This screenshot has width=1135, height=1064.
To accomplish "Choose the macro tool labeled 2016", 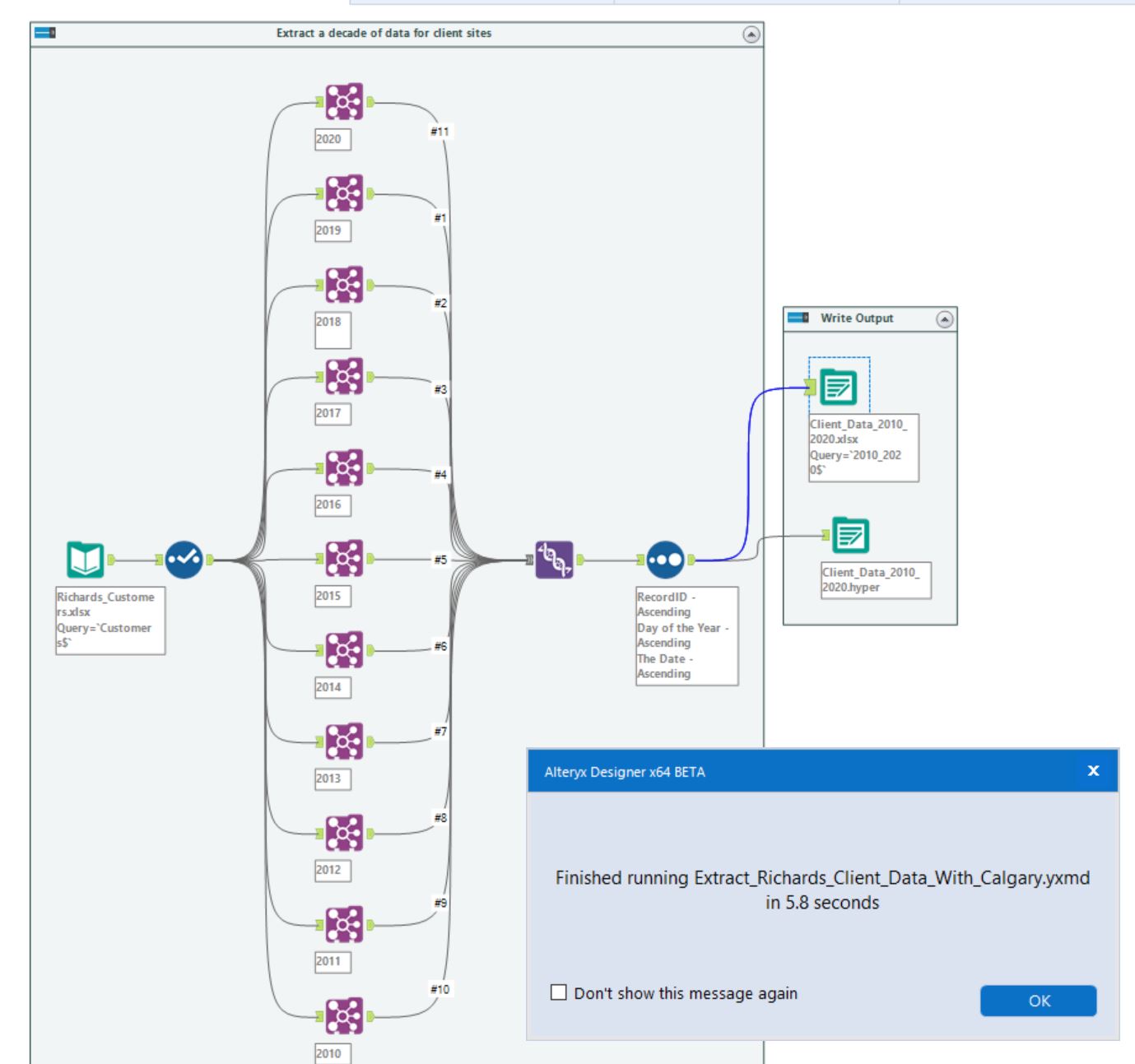I will point(344,468).
